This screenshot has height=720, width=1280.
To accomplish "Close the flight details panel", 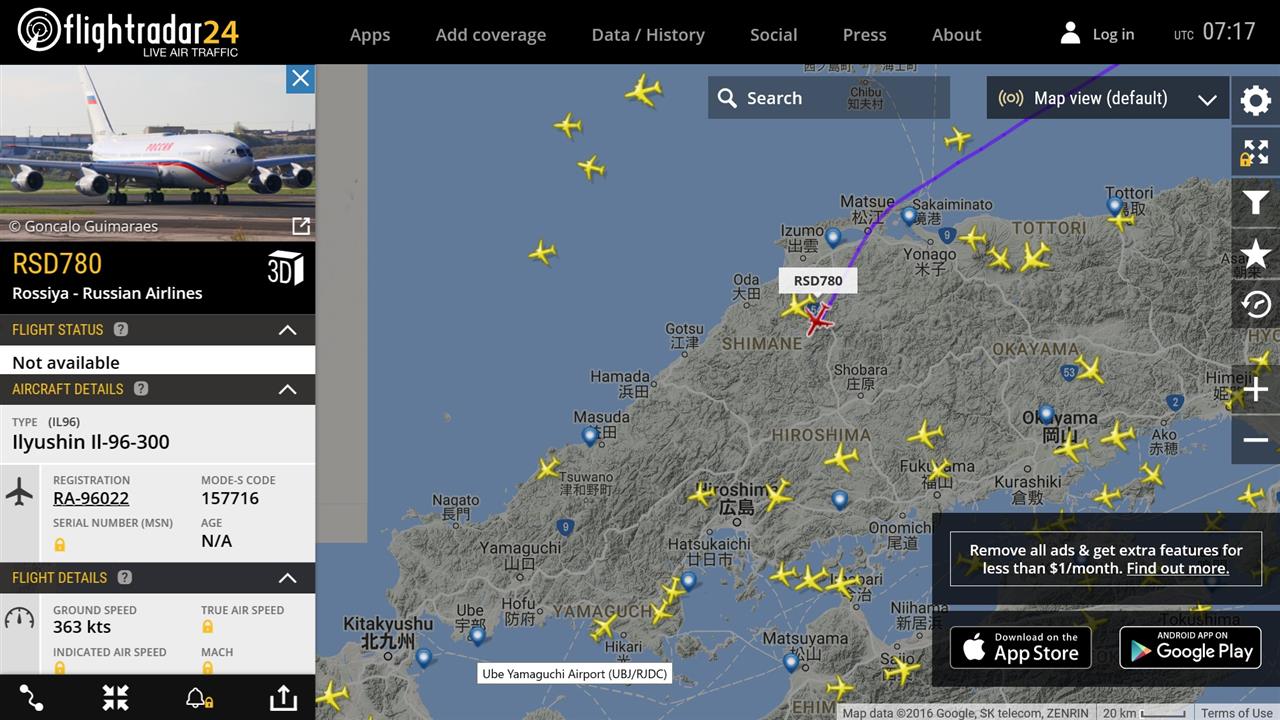I will [300, 79].
